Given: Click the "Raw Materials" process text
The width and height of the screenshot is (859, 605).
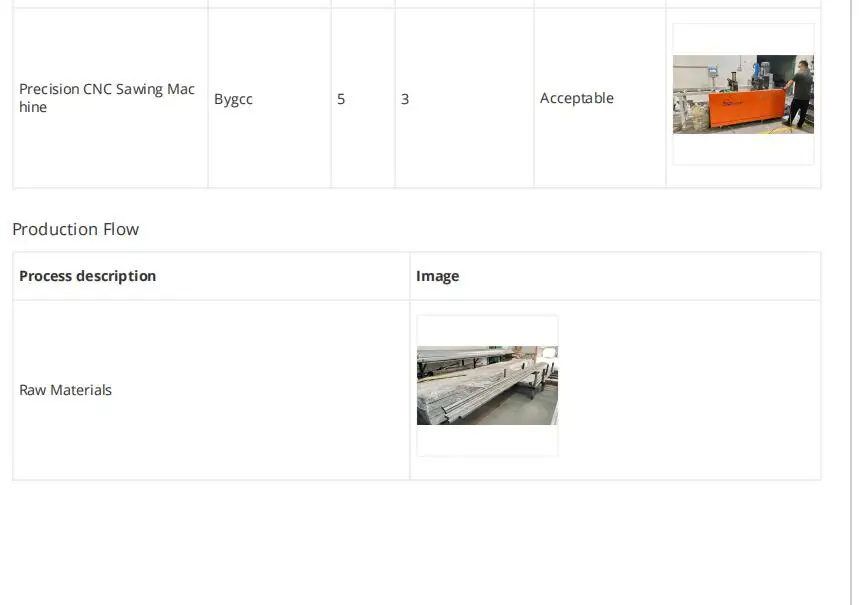Looking at the screenshot, I should (x=66, y=390).
